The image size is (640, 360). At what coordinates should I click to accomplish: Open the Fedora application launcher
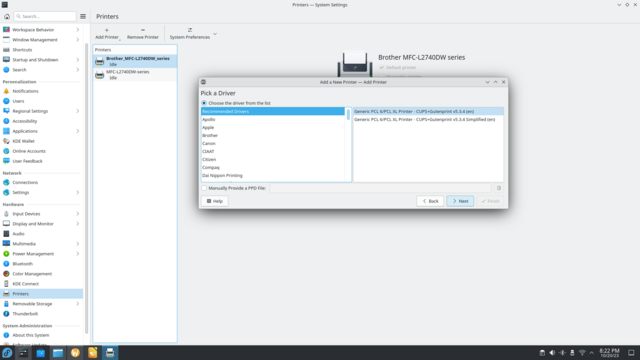tap(7, 353)
